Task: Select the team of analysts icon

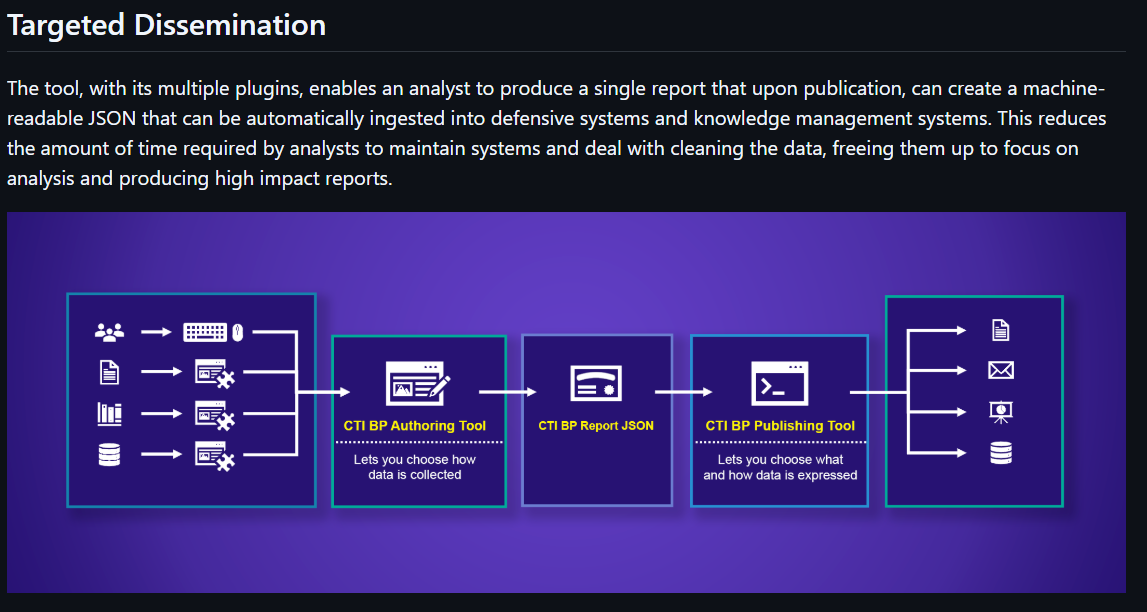Action: click(x=108, y=330)
